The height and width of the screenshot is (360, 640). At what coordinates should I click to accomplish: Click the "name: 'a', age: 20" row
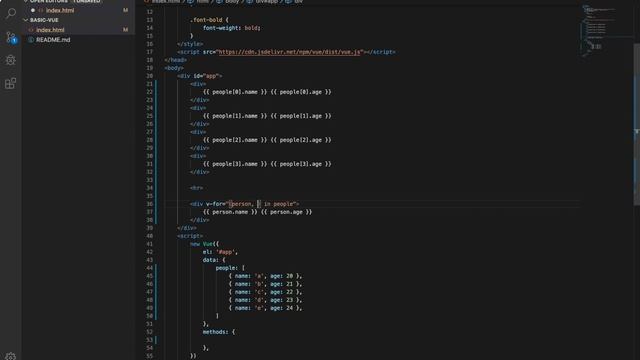pos(265,276)
